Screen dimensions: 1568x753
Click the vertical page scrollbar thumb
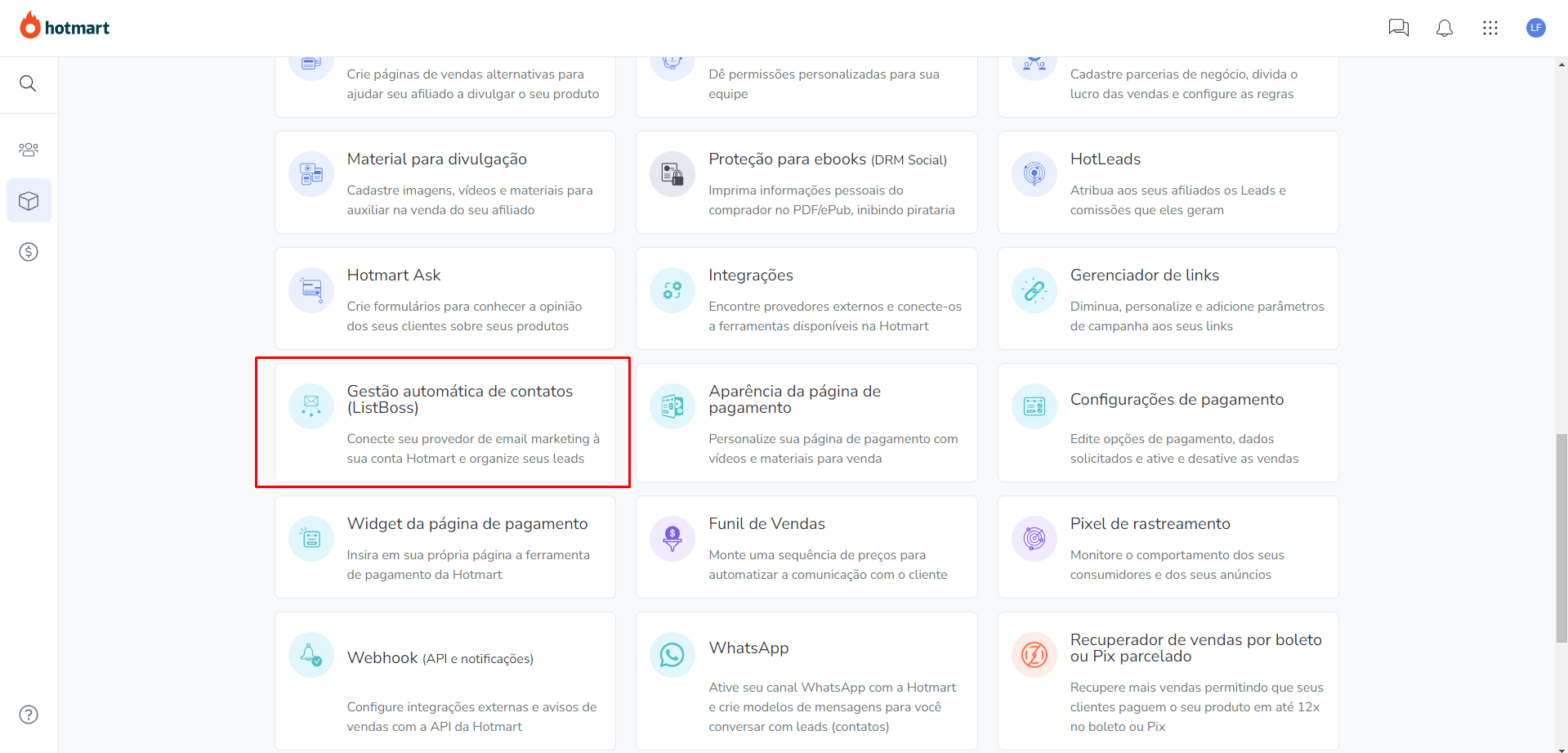click(x=1561, y=539)
